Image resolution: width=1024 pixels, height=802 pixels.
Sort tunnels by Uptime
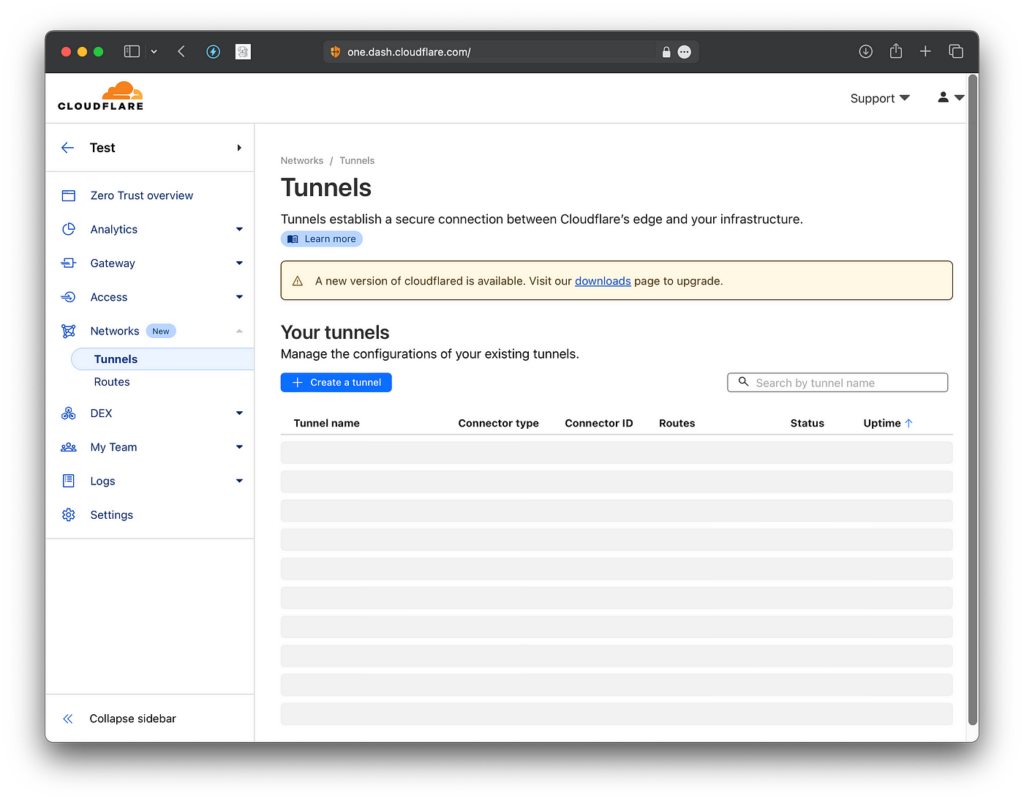(x=886, y=423)
